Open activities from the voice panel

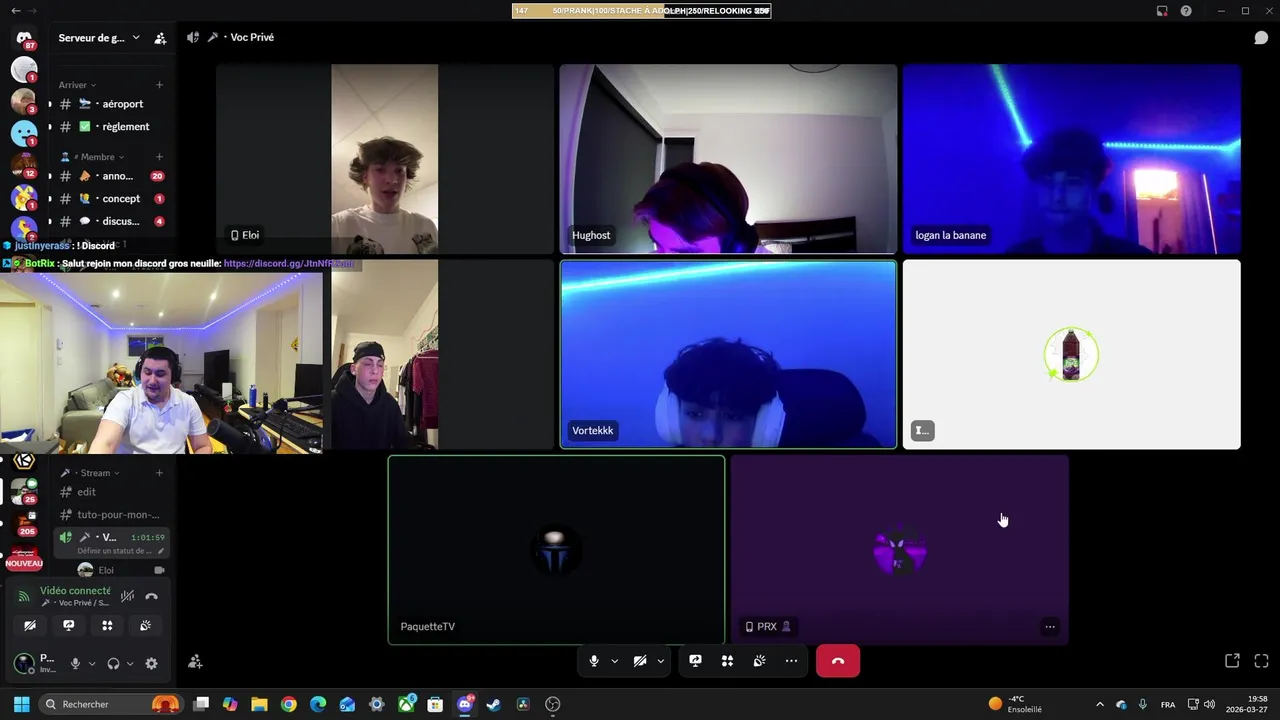tap(107, 625)
